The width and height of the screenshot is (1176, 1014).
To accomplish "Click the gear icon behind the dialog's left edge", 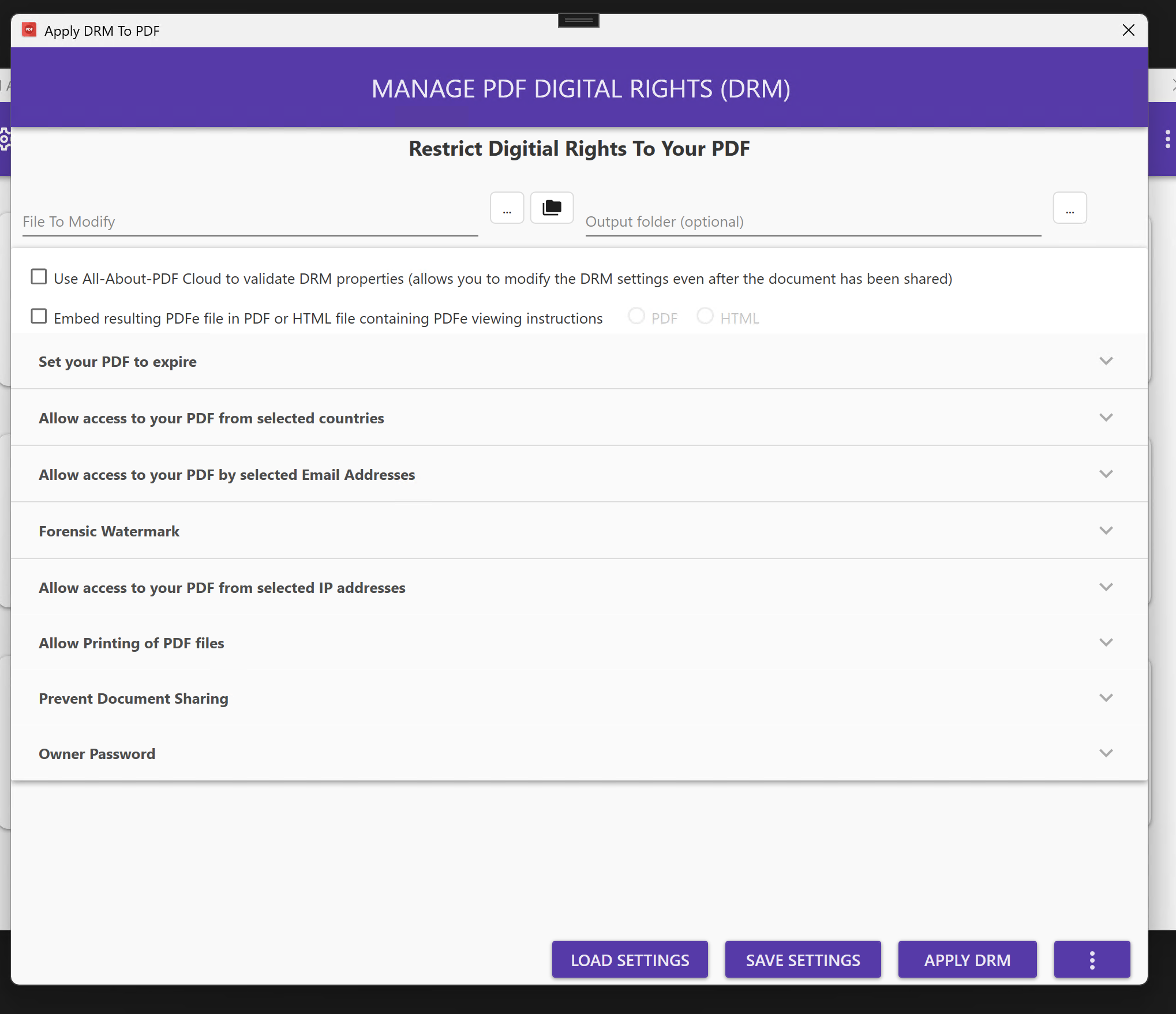I will point(5,139).
